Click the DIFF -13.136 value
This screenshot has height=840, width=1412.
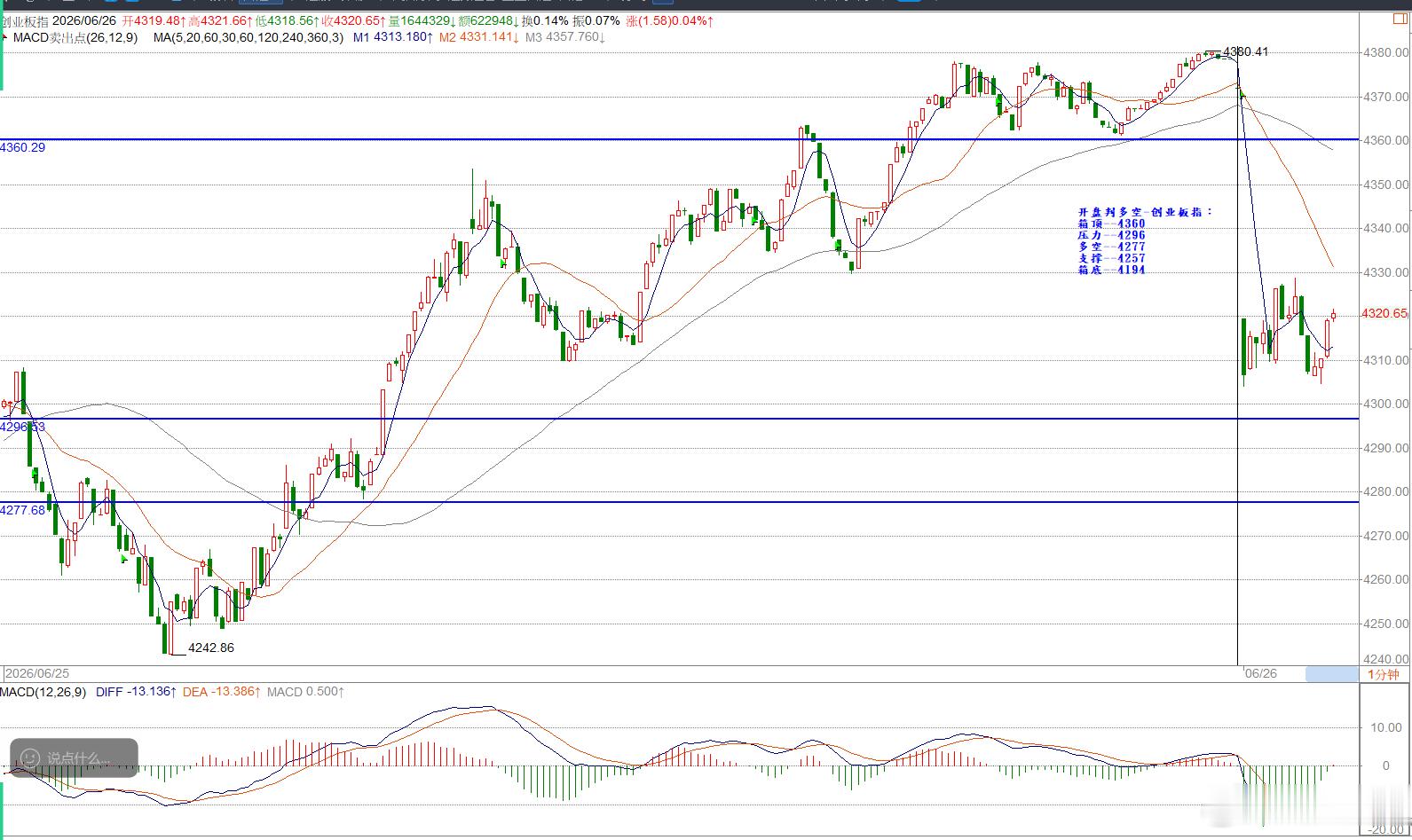[x=136, y=692]
